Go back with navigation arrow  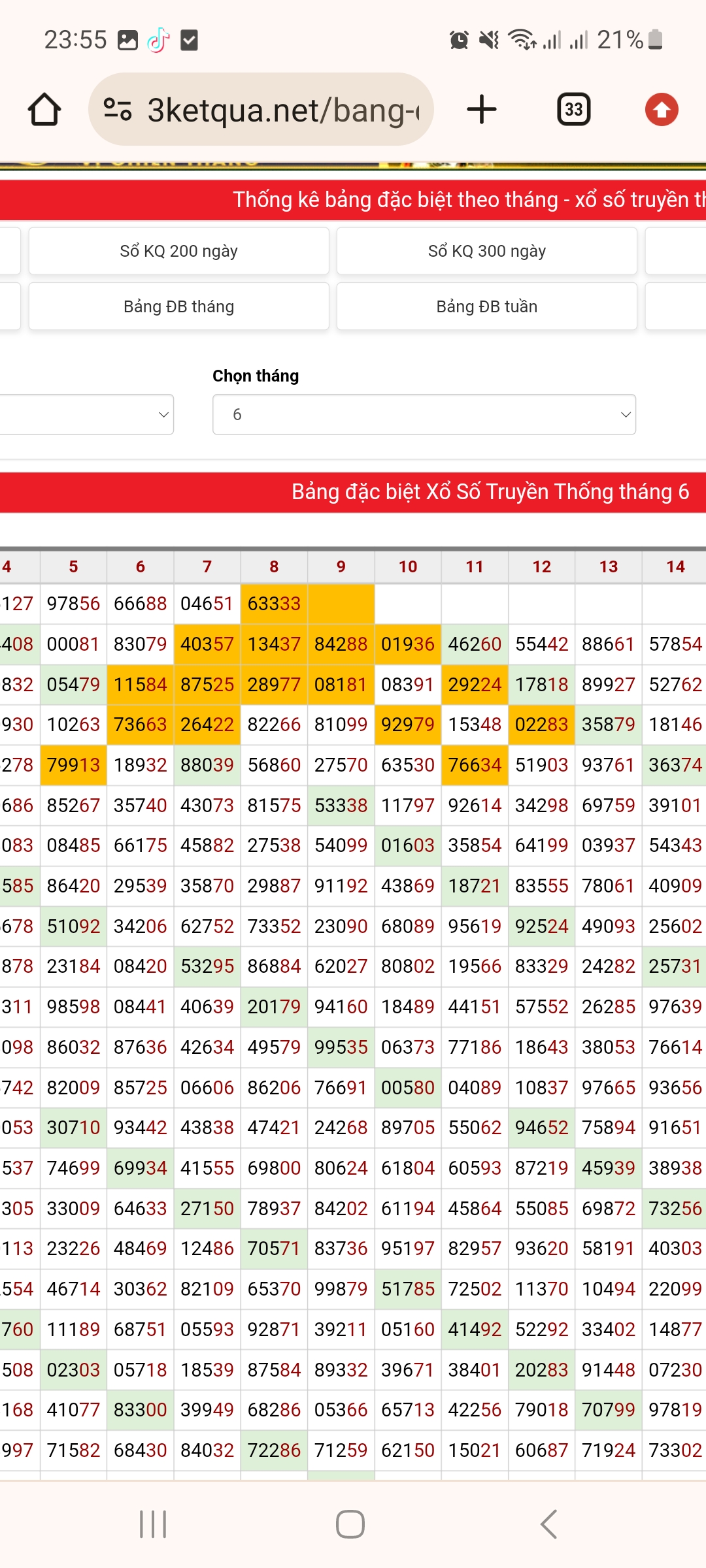click(549, 1524)
